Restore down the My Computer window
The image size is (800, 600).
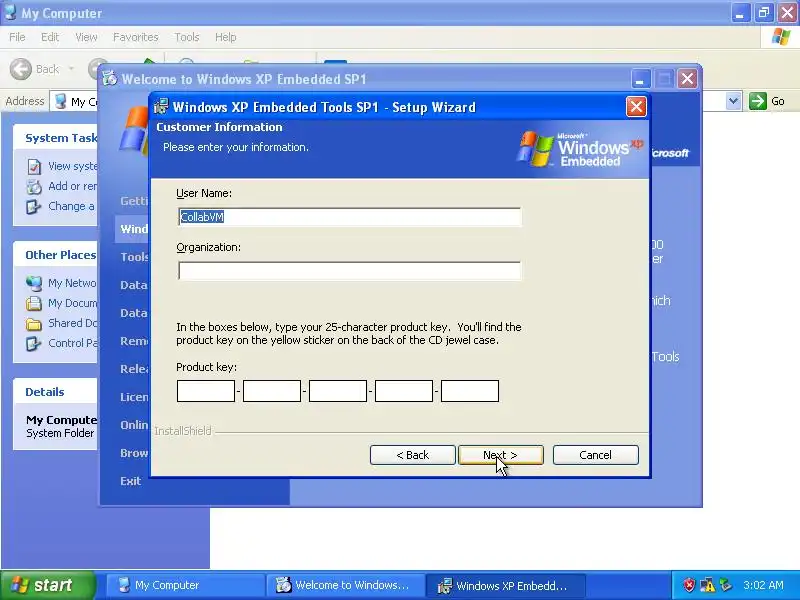(x=764, y=13)
